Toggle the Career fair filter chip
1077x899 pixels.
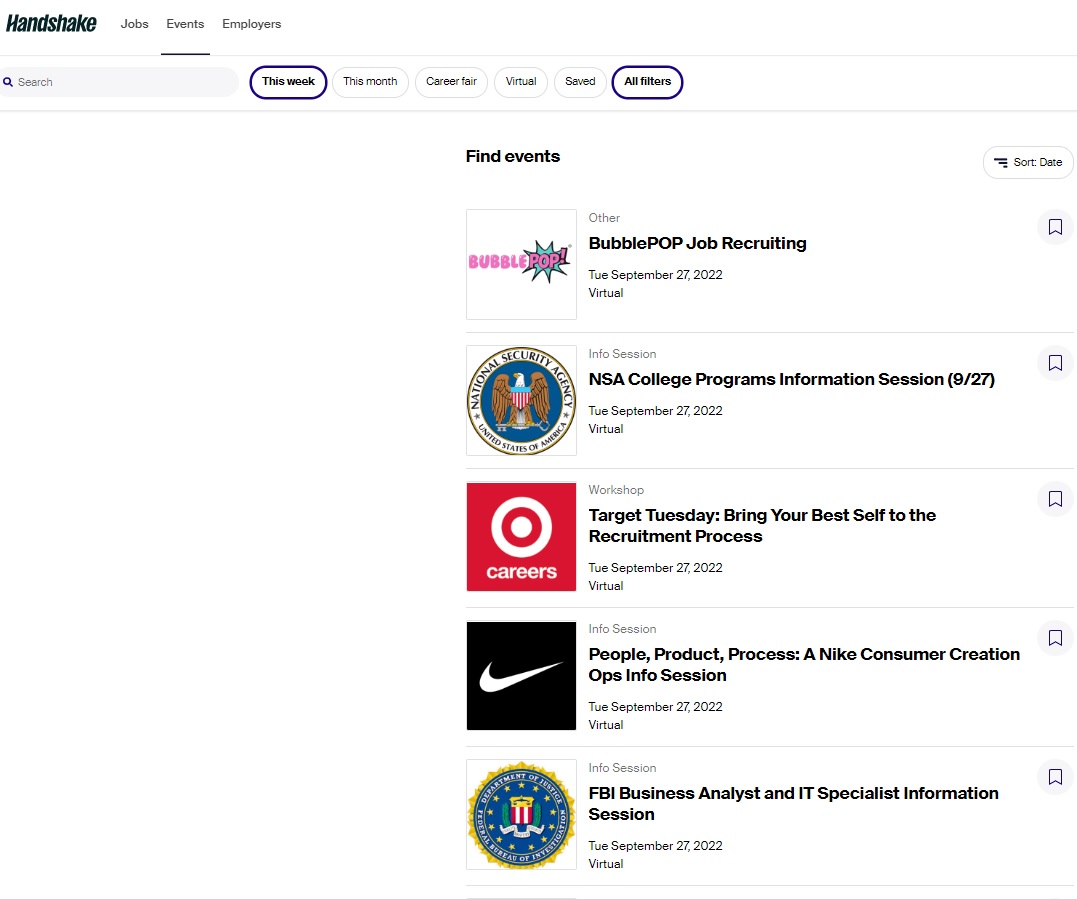tap(451, 82)
